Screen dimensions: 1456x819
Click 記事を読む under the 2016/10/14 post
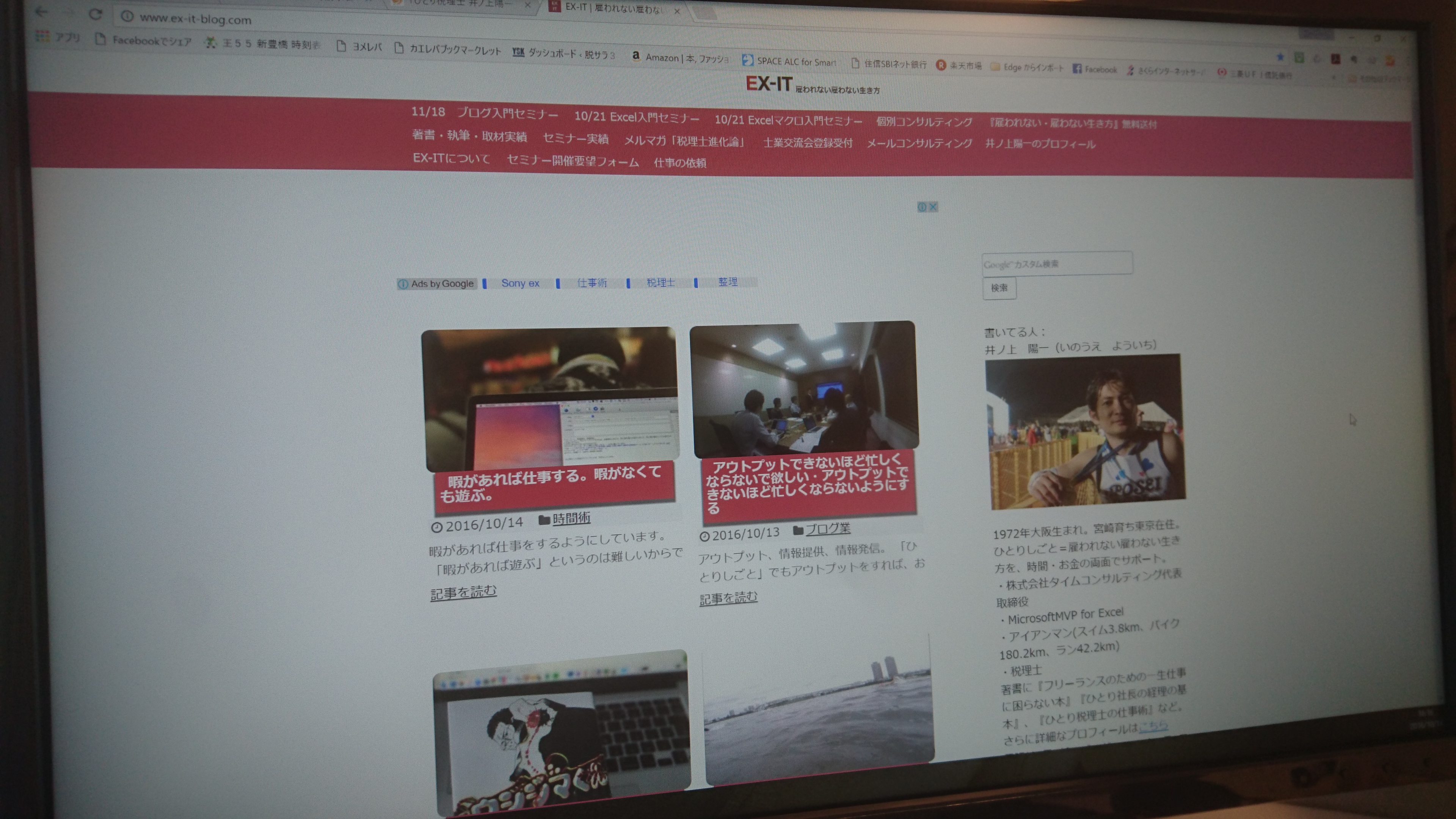pyautogui.click(x=463, y=592)
